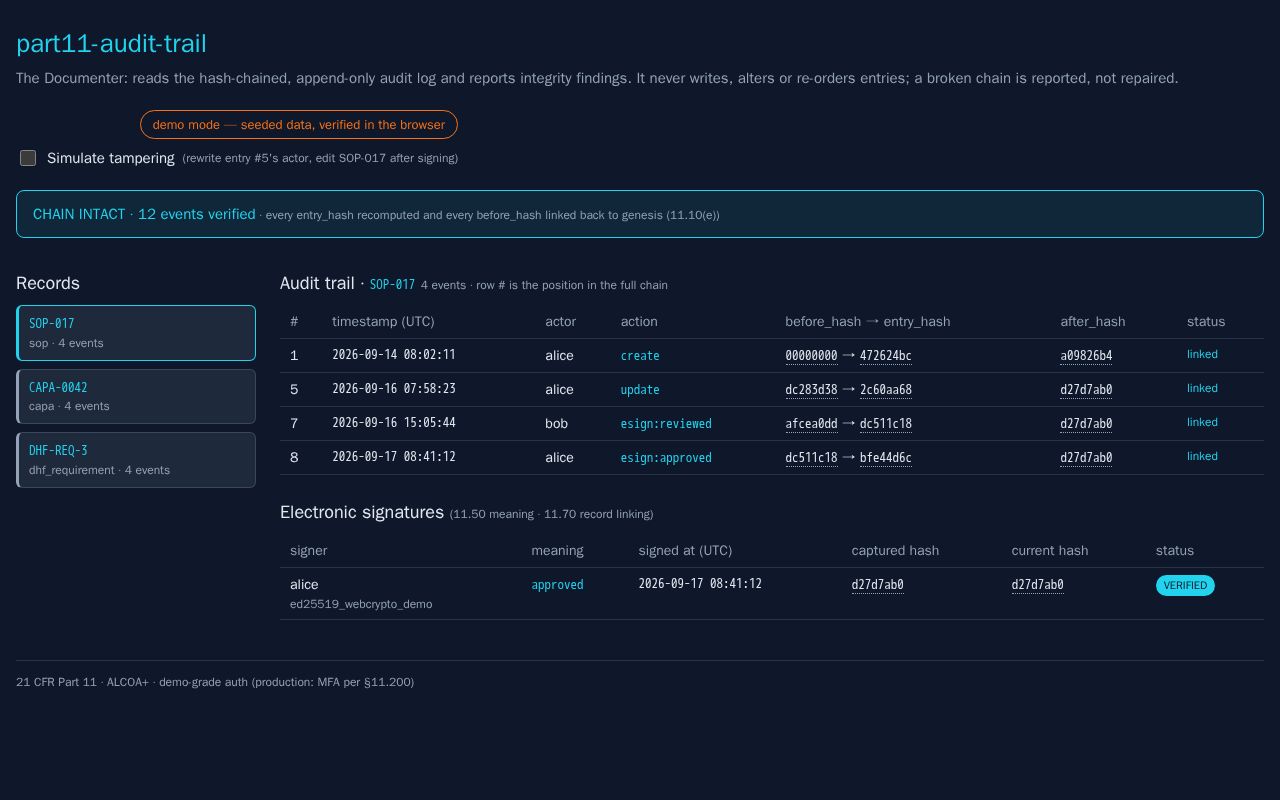Click the SOP-017 label in Audit trail heading

point(392,285)
